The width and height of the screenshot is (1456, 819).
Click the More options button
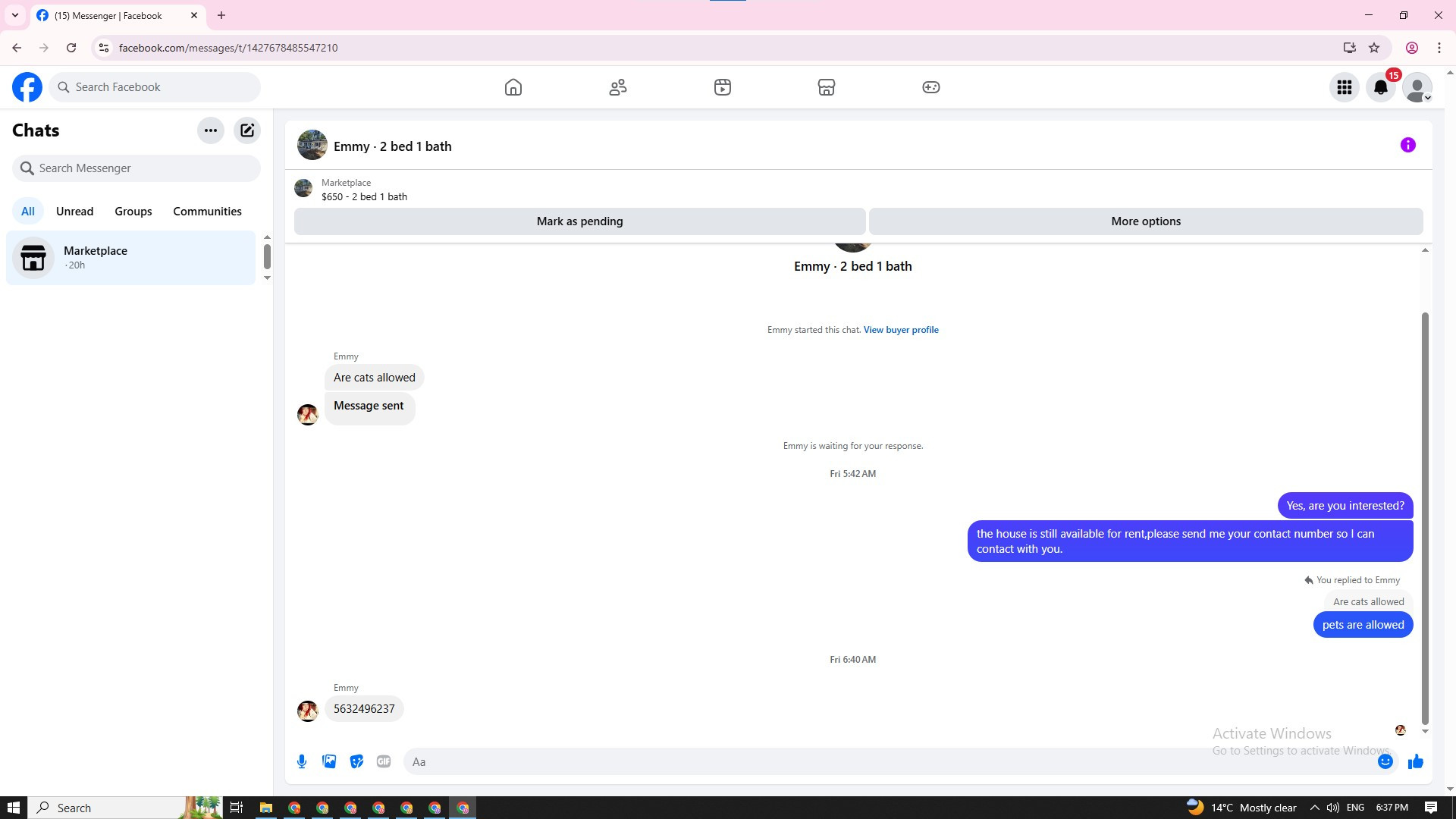click(1145, 221)
